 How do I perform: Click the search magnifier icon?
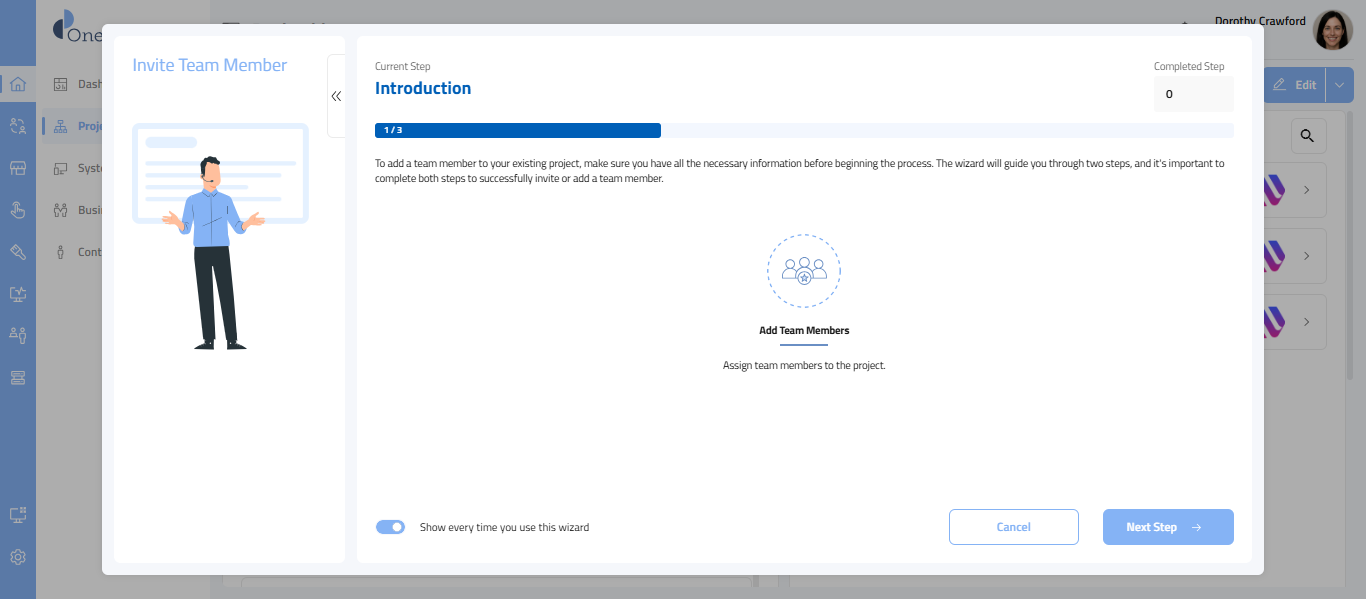click(1308, 136)
